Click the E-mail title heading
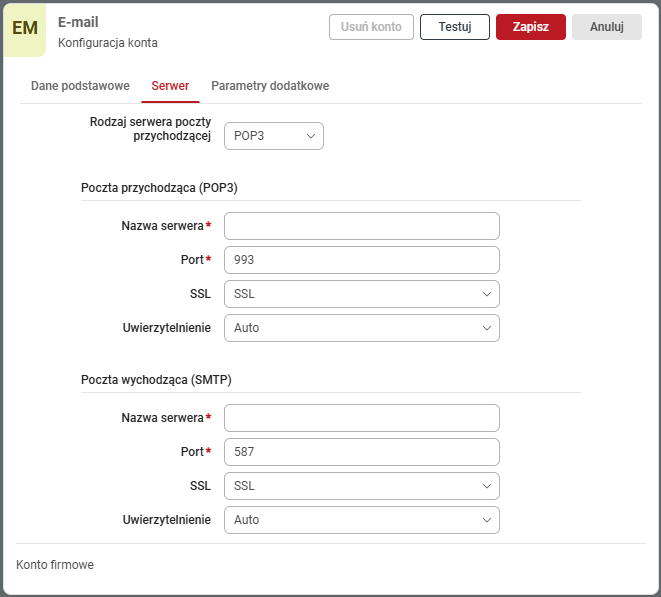 pos(78,22)
